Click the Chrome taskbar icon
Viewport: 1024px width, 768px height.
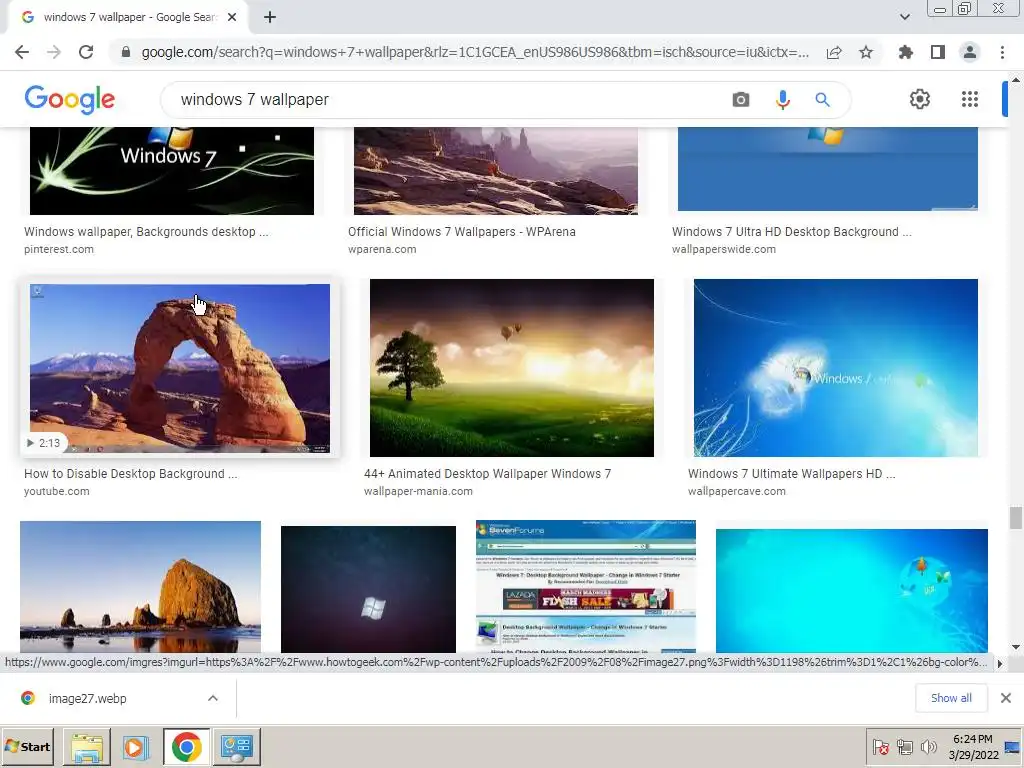pyautogui.click(x=187, y=746)
